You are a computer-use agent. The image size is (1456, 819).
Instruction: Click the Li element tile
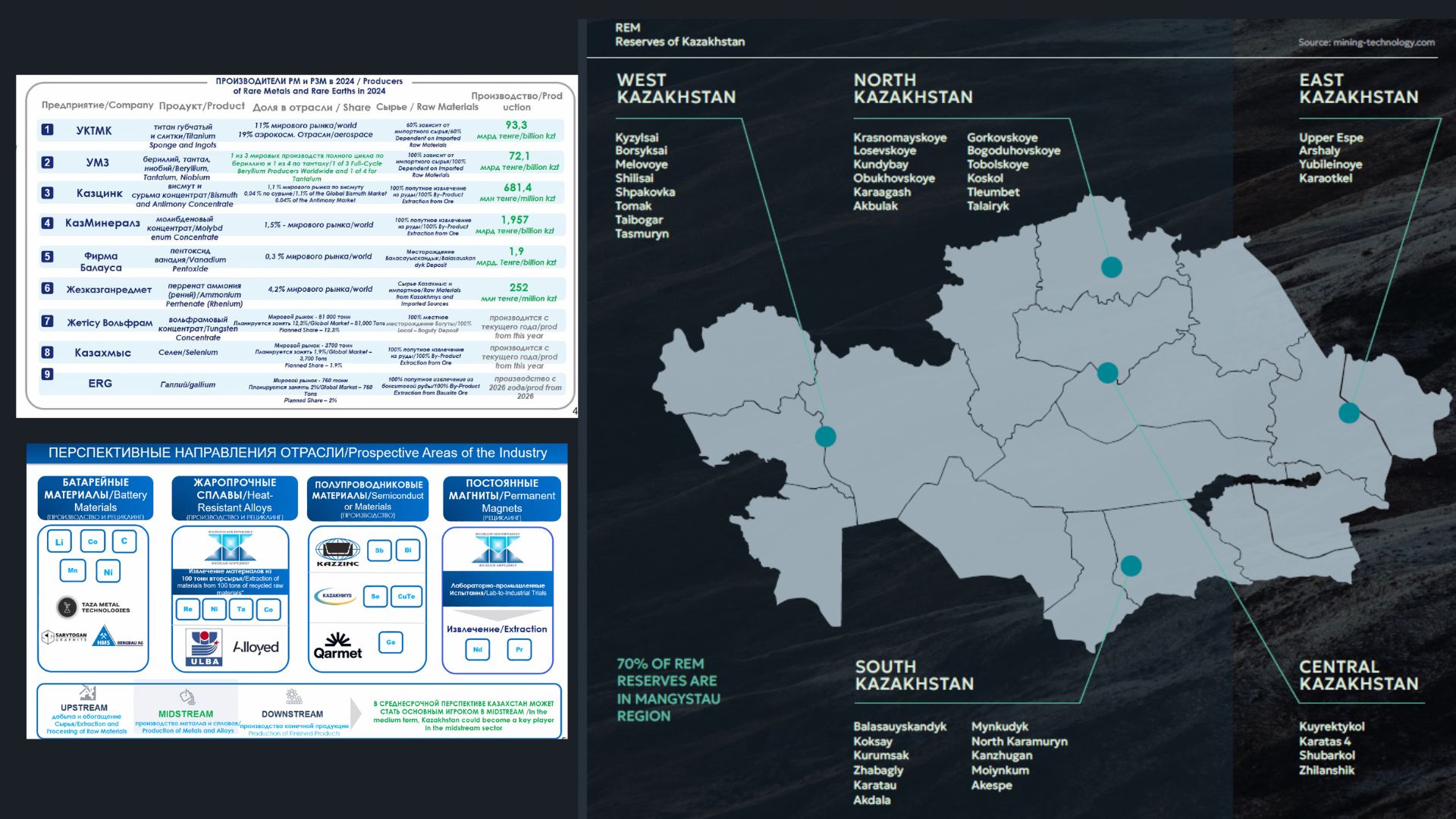point(59,541)
